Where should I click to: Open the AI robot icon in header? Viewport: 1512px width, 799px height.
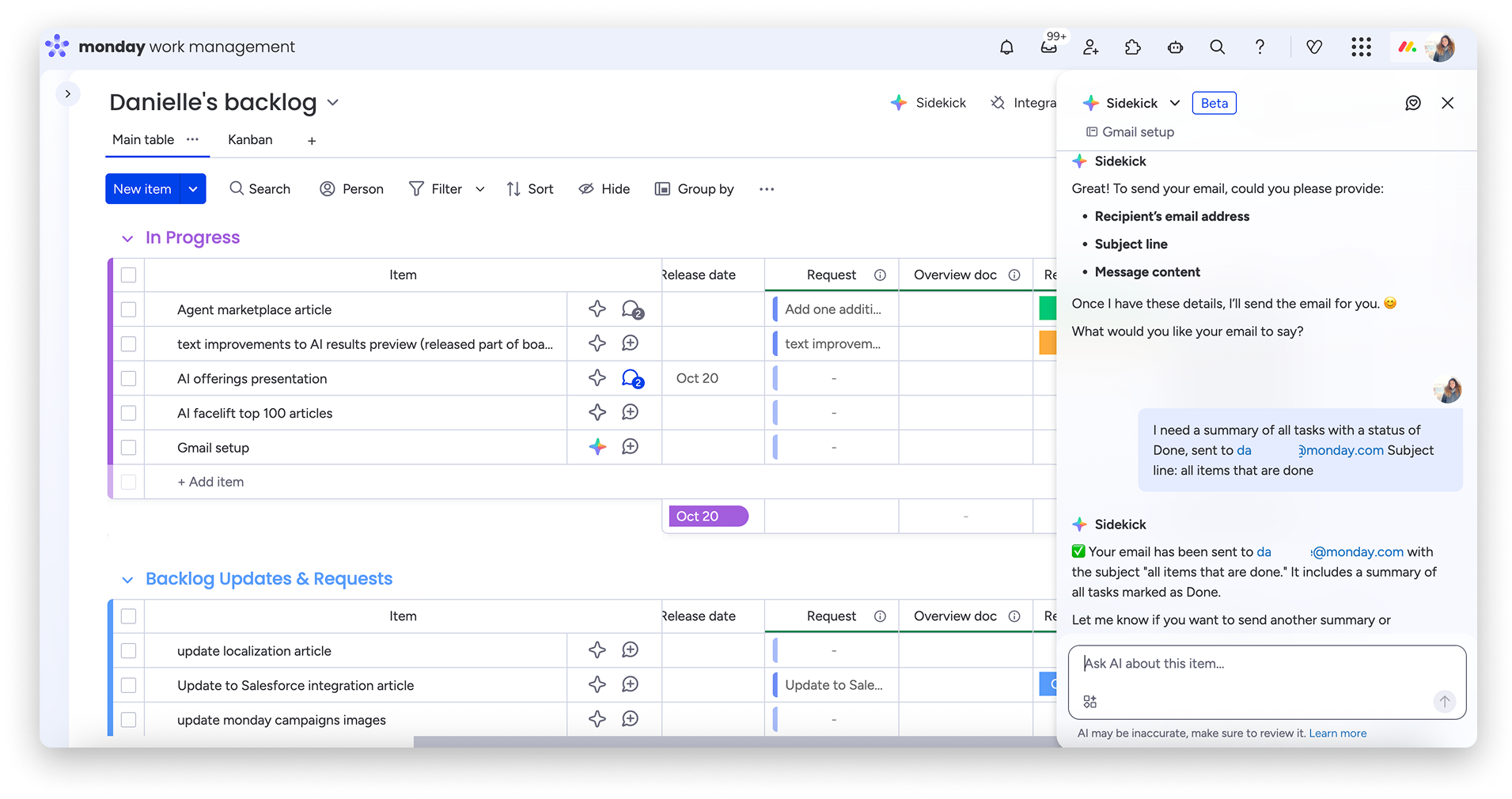click(x=1175, y=47)
